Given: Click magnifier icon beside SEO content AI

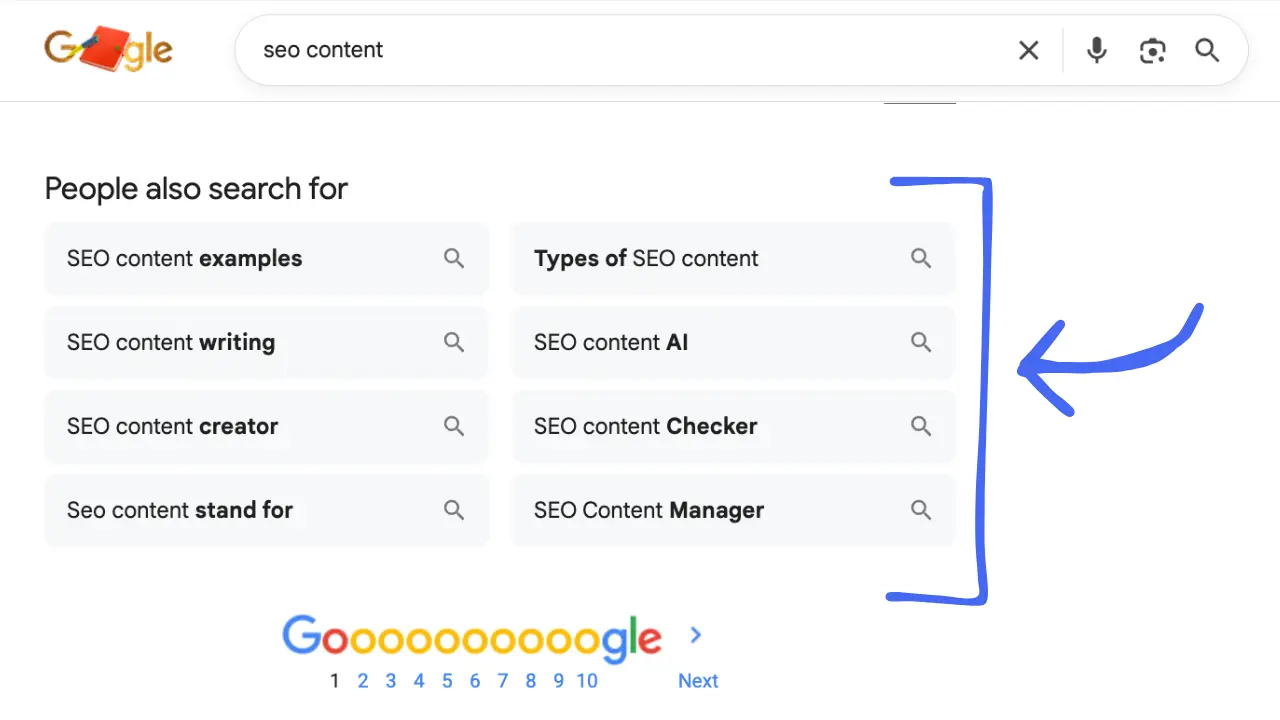Looking at the screenshot, I should [x=921, y=343].
